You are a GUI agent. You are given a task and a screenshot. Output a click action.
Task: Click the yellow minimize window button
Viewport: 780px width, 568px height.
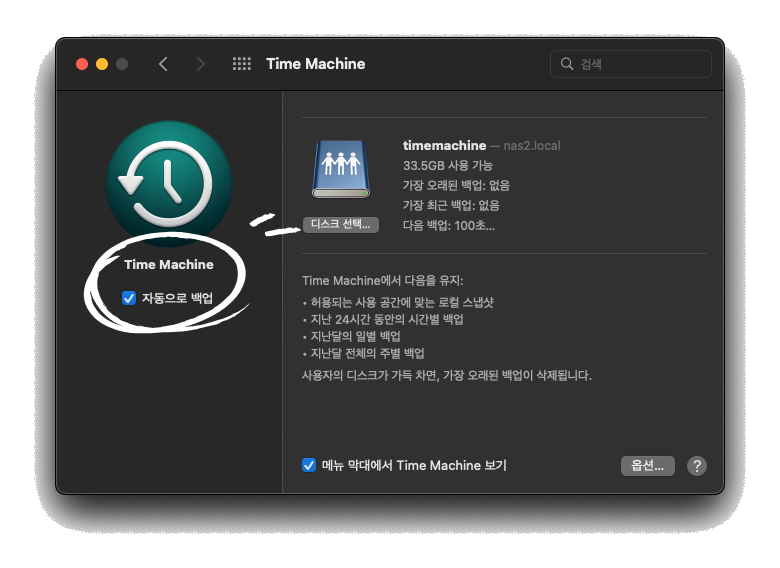click(x=102, y=64)
